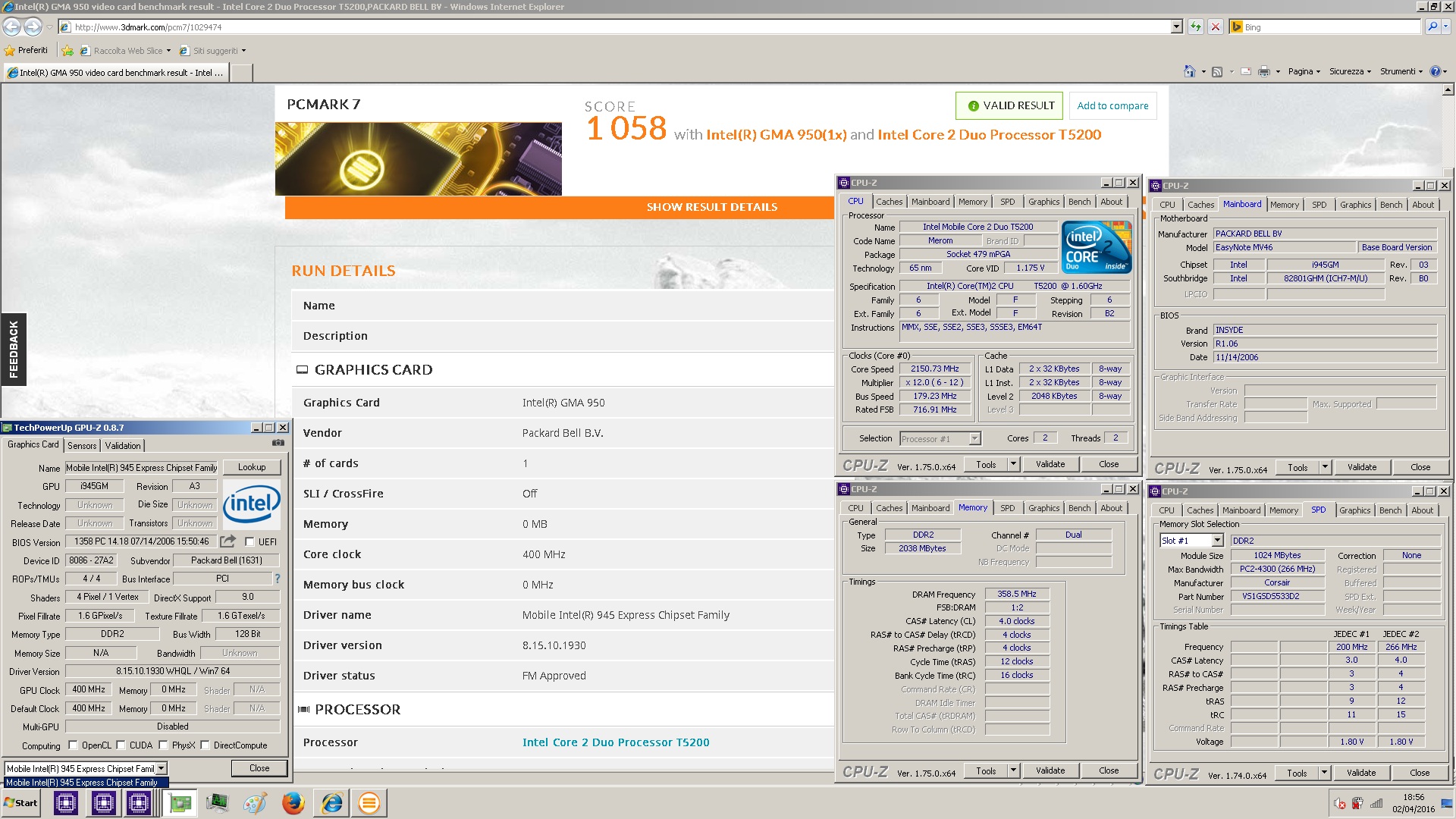This screenshot has width=1456, height=819.
Task: Click the page scrollbar up arrow
Action: [x=1448, y=89]
